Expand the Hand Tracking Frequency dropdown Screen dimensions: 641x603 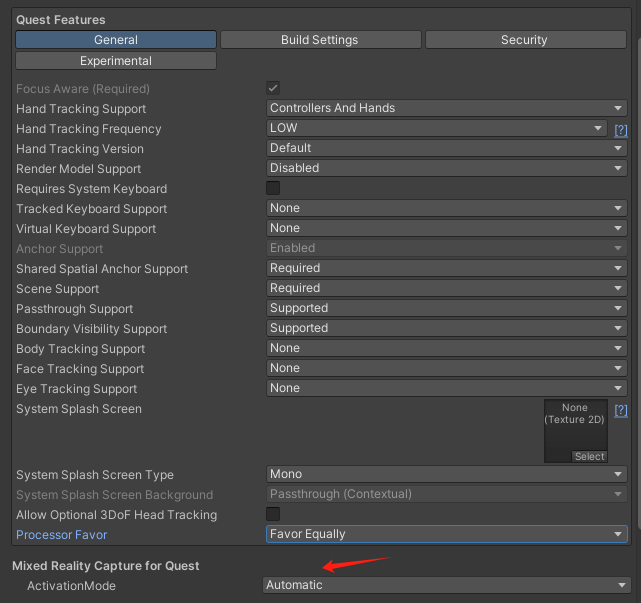(x=436, y=128)
